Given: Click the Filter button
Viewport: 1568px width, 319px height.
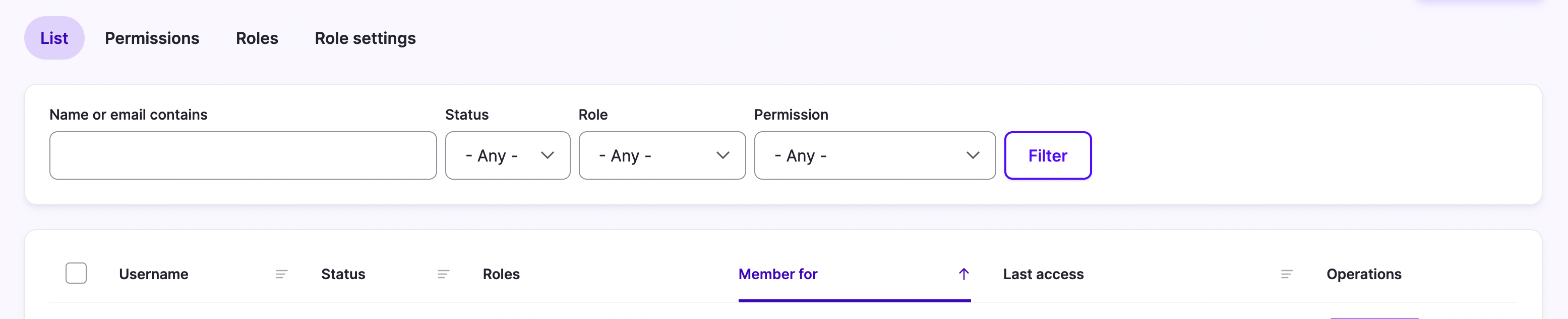Looking at the screenshot, I should pos(1048,155).
